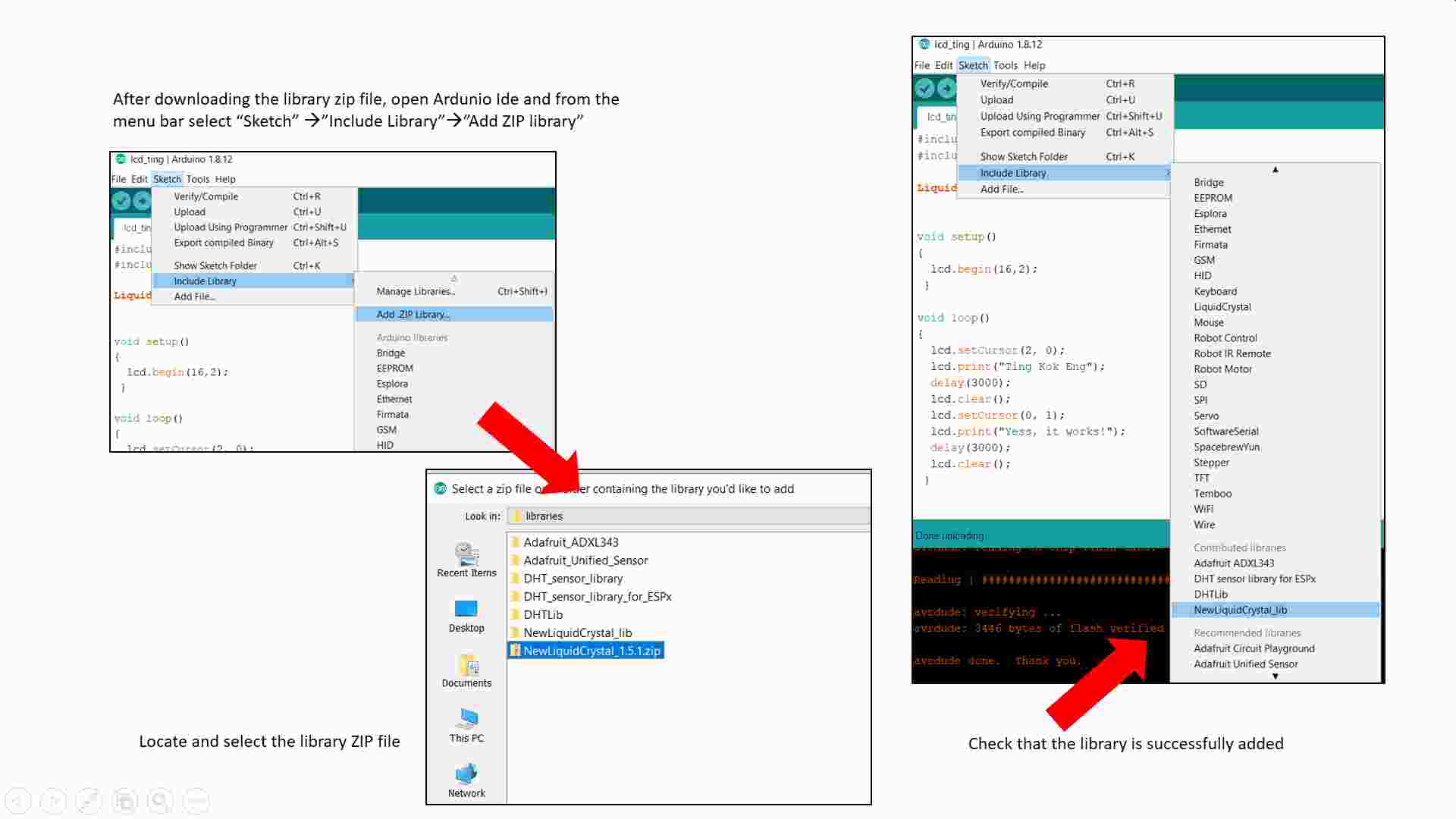The width and height of the screenshot is (1456, 819).
Task: Open the see all slides icon
Action: (125, 801)
